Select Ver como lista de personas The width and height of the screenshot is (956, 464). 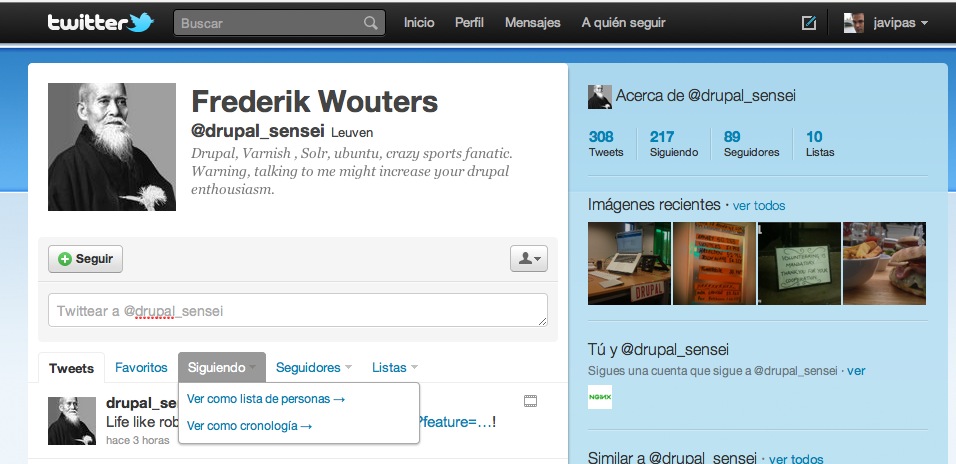[266, 399]
